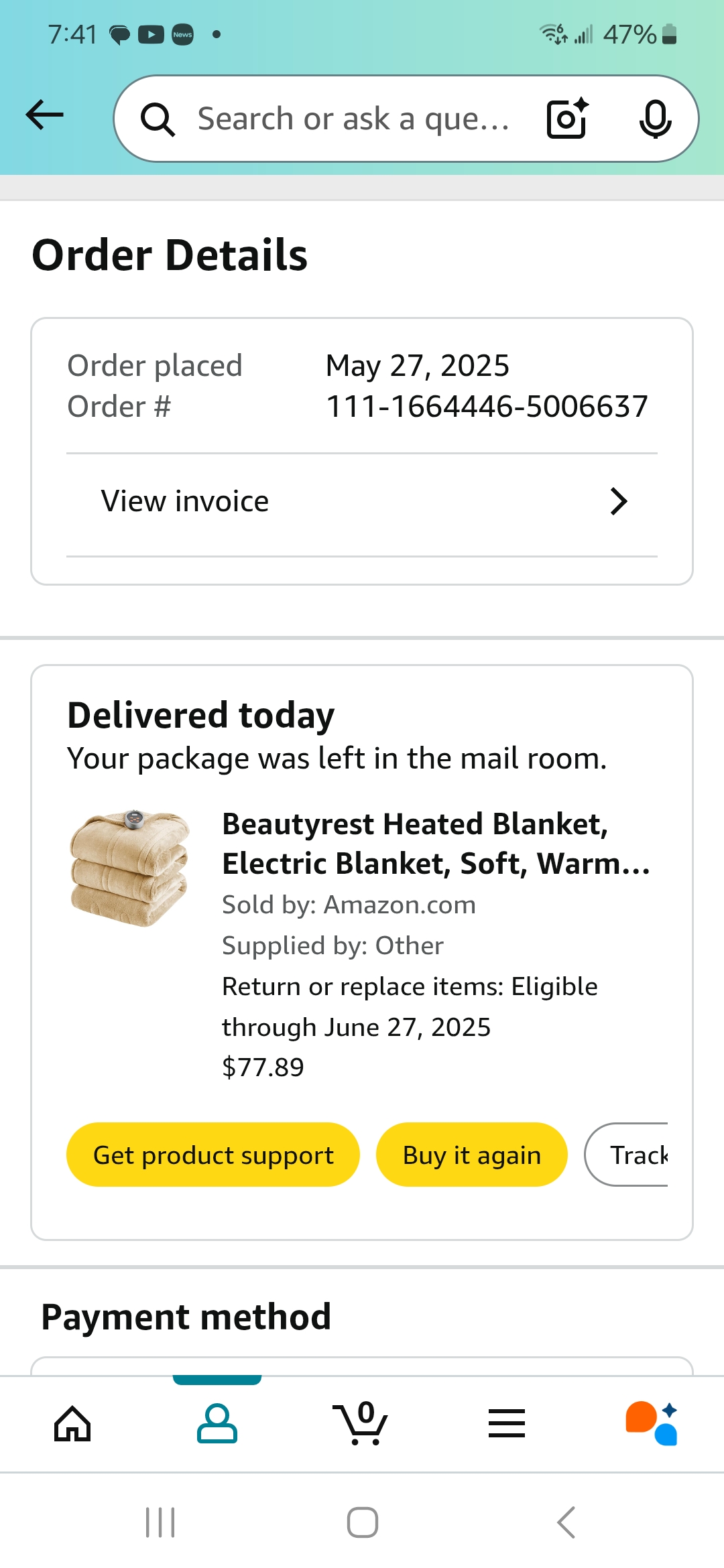Tap the back arrow icon
The width and height of the screenshot is (724, 1568).
pyautogui.click(x=45, y=115)
